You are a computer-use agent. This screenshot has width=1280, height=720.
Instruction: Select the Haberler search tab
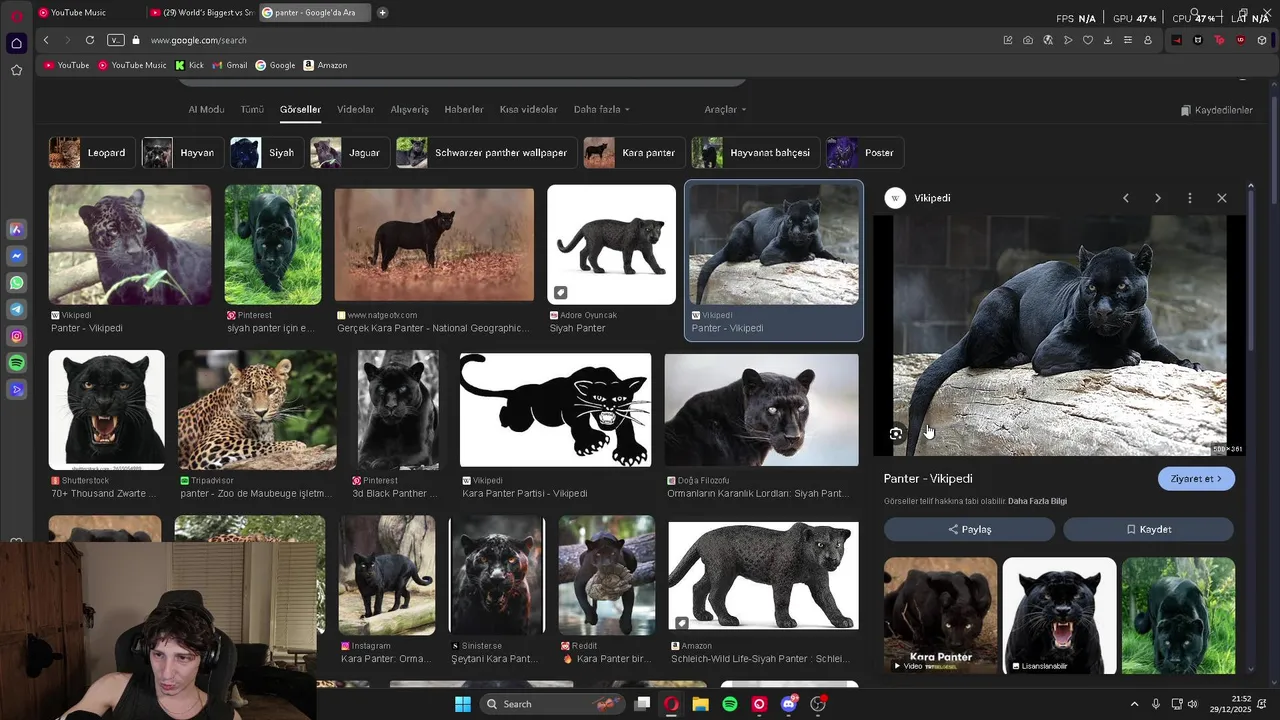[464, 109]
